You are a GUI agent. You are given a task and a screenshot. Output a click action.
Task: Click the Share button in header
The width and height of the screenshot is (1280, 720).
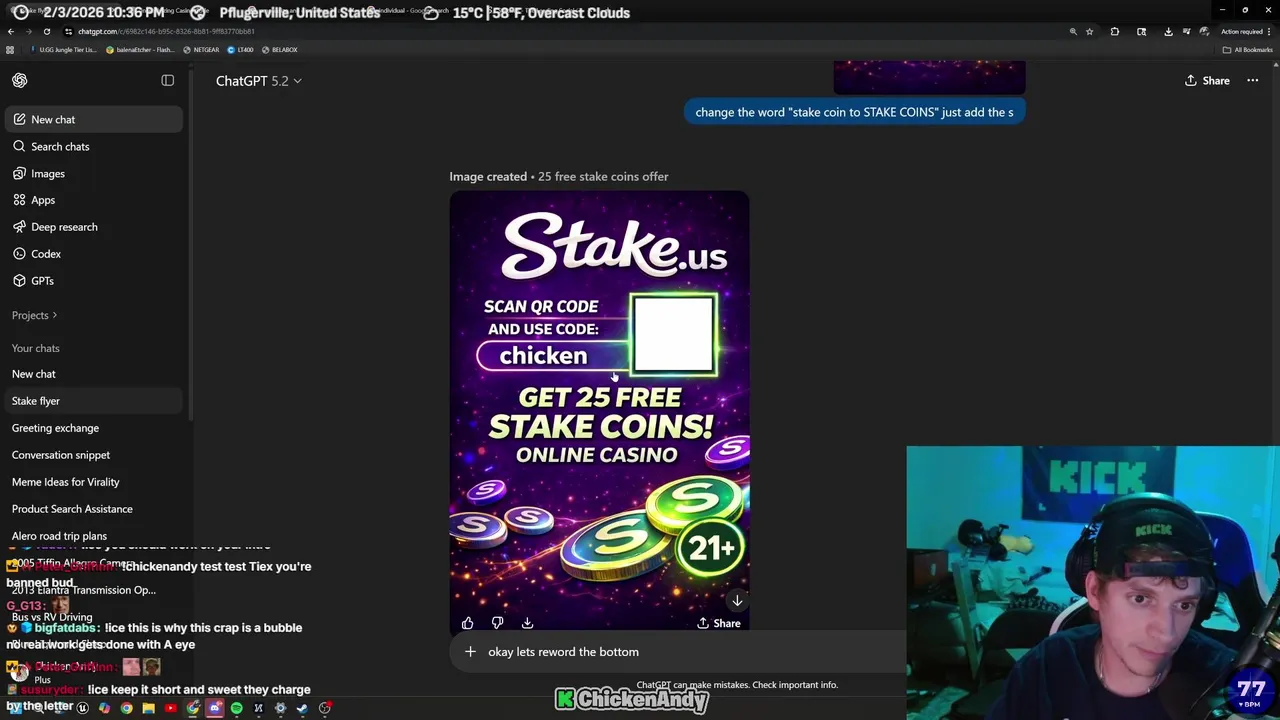(x=1207, y=80)
